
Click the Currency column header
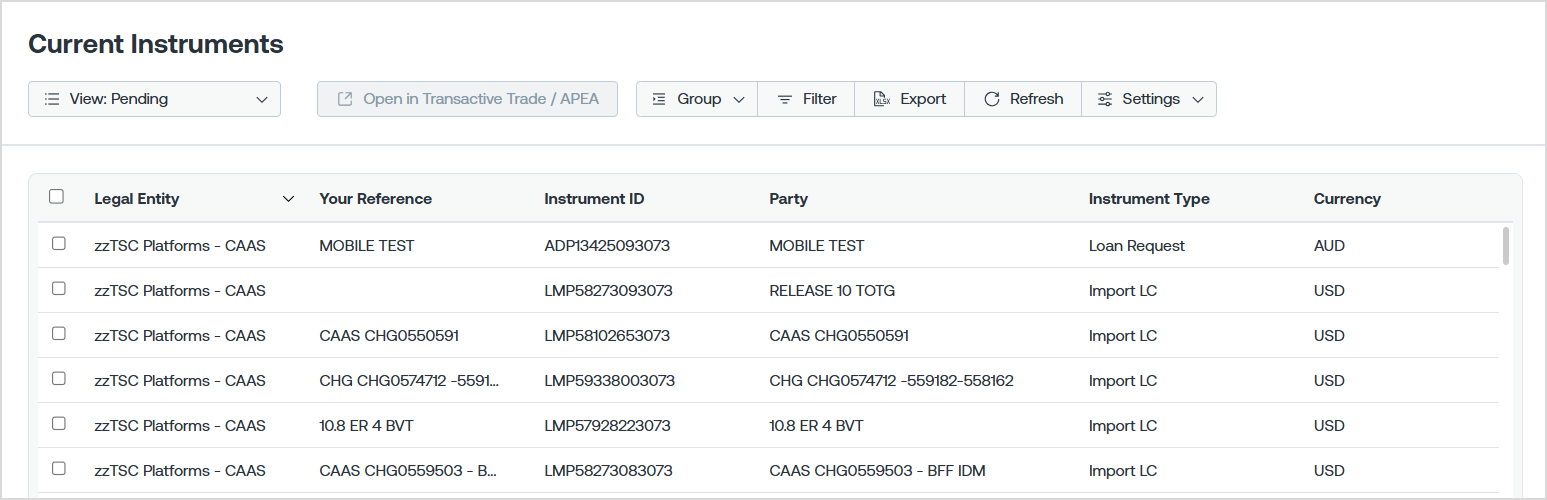[x=1347, y=199]
